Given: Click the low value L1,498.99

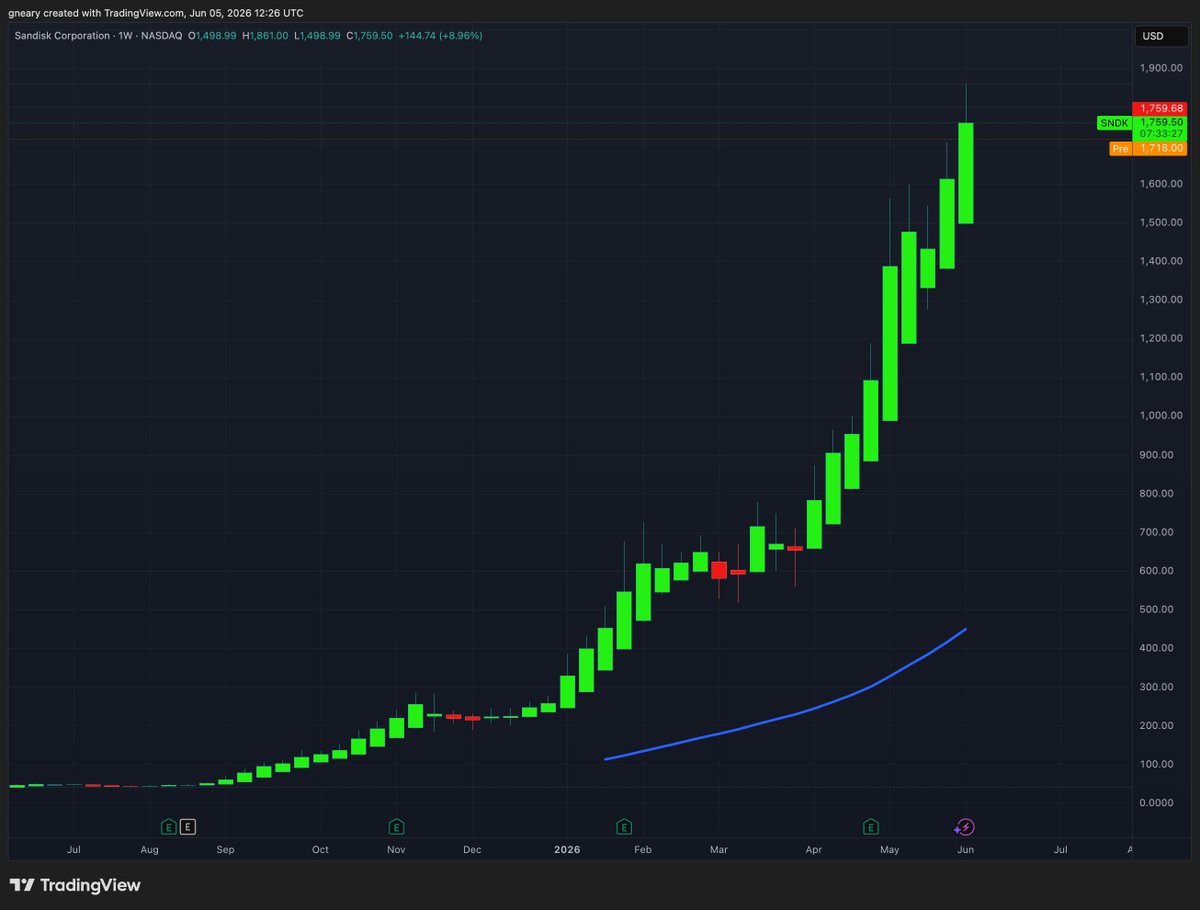Looking at the screenshot, I should [318, 35].
